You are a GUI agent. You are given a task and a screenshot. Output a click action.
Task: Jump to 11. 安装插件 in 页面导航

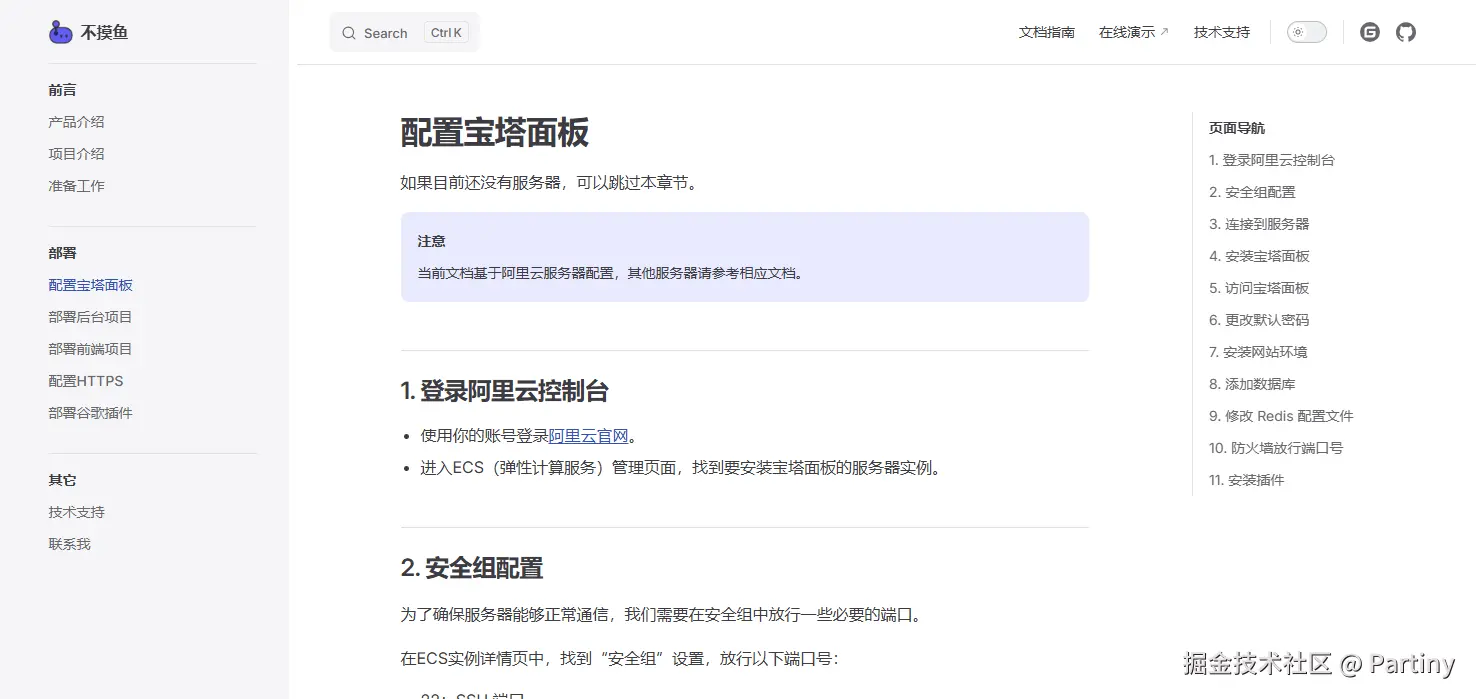[x=1245, y=479]
